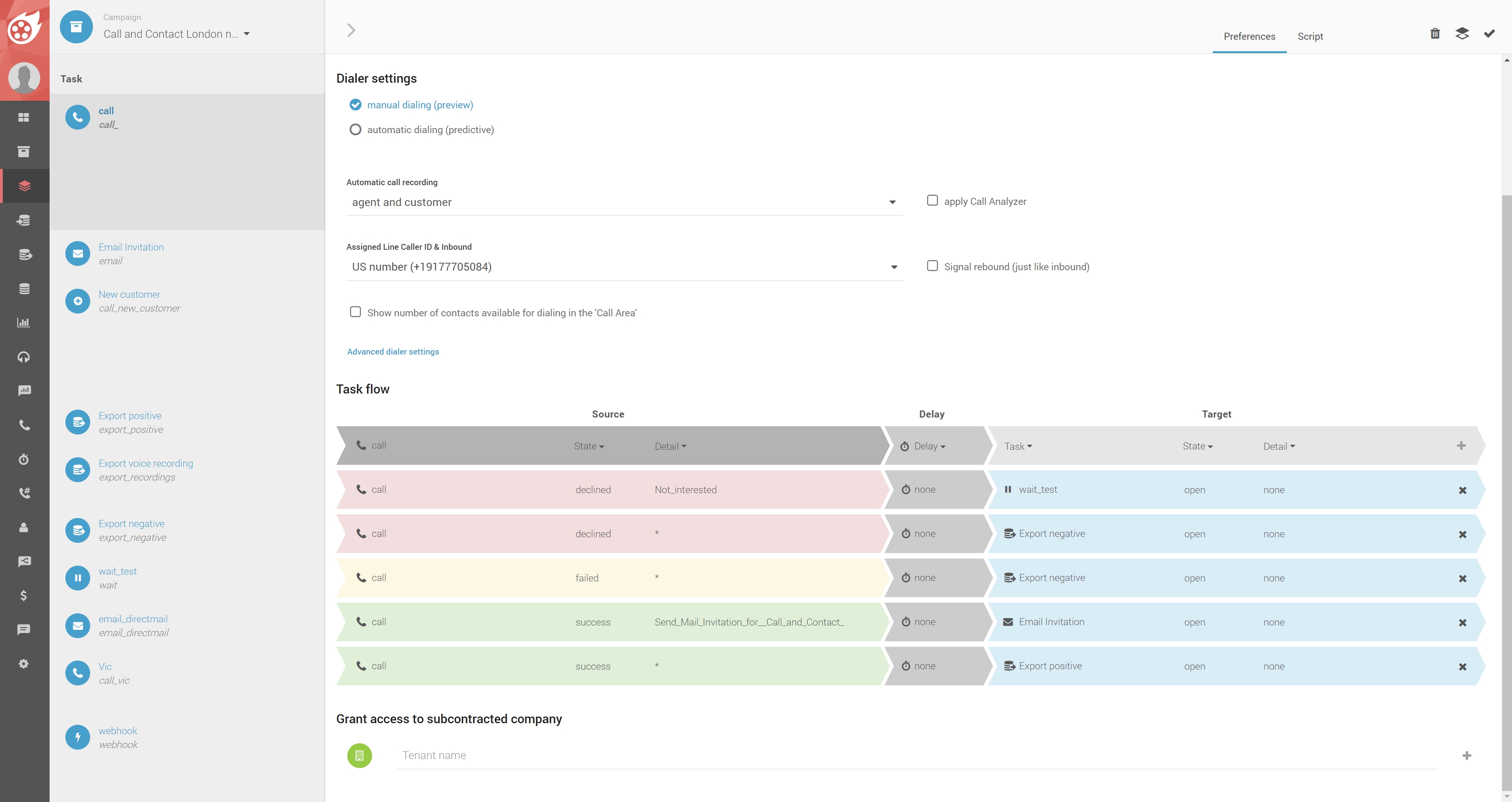Check Show number of contacts available
Viewport: 1512px width, 802px height.
pos(355,312)
